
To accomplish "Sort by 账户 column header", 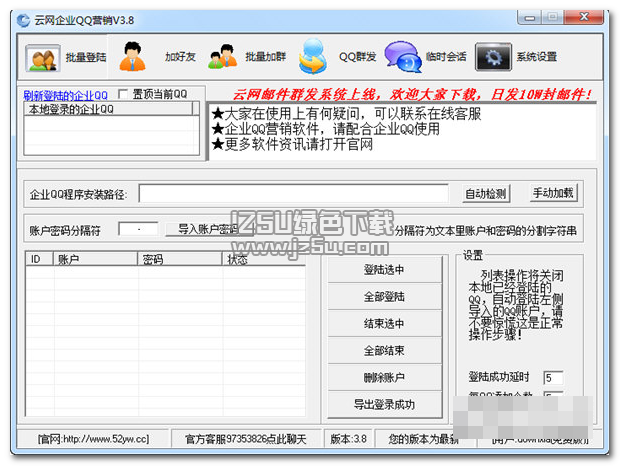I will (x=95, y=259).
